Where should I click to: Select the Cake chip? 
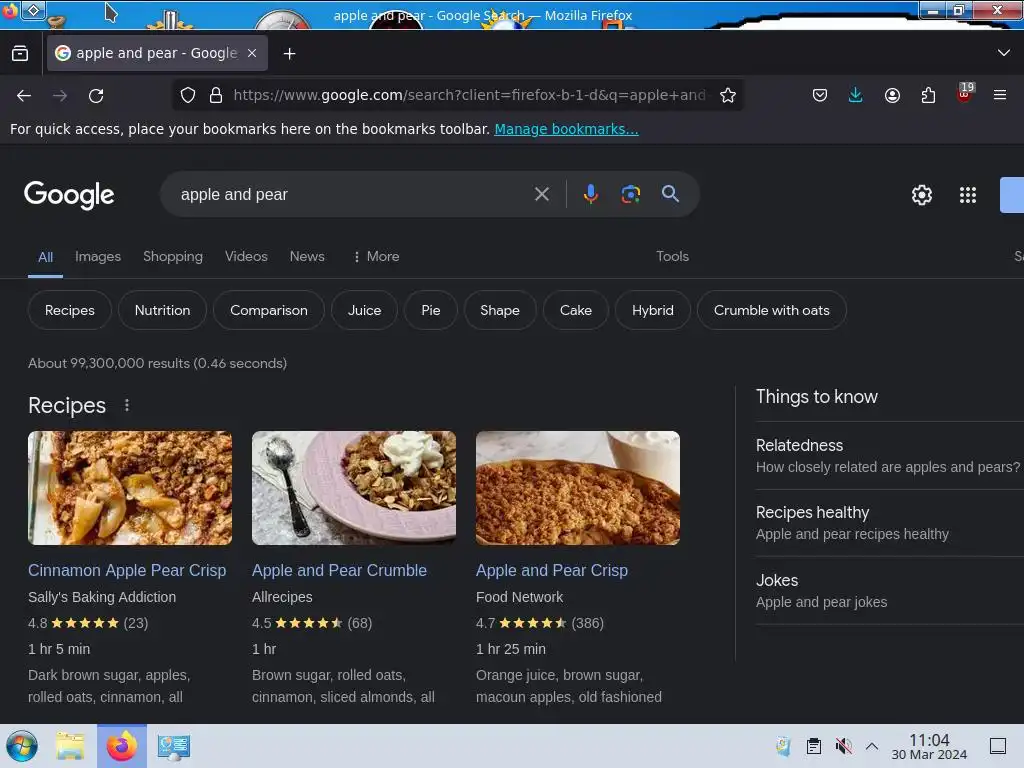point(576,310)
